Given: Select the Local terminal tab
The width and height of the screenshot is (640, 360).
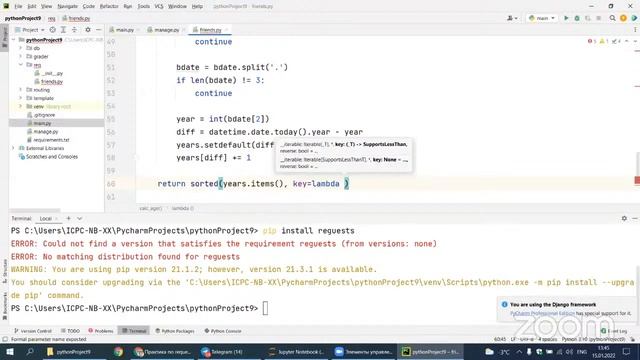Looking at the screenshot, I should [46, 218].
